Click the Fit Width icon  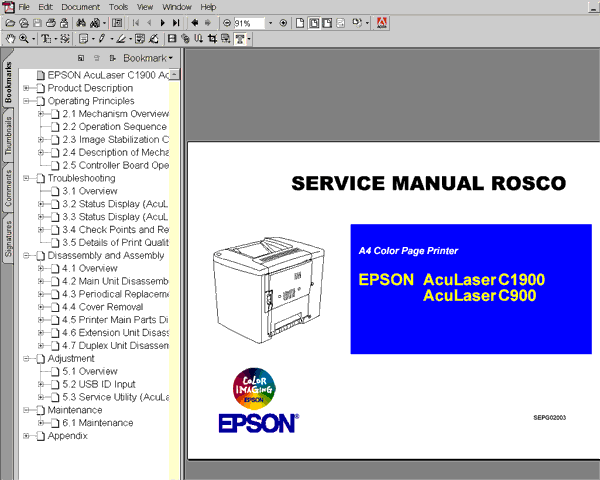(327, 23)
